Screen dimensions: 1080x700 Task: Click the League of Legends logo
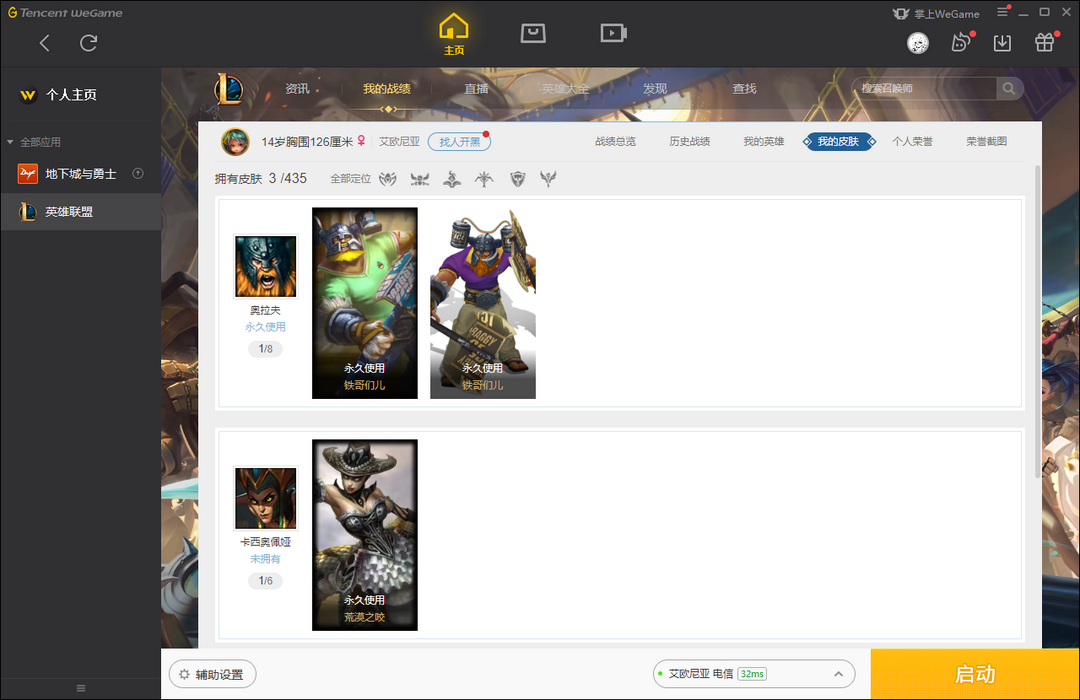229,89
